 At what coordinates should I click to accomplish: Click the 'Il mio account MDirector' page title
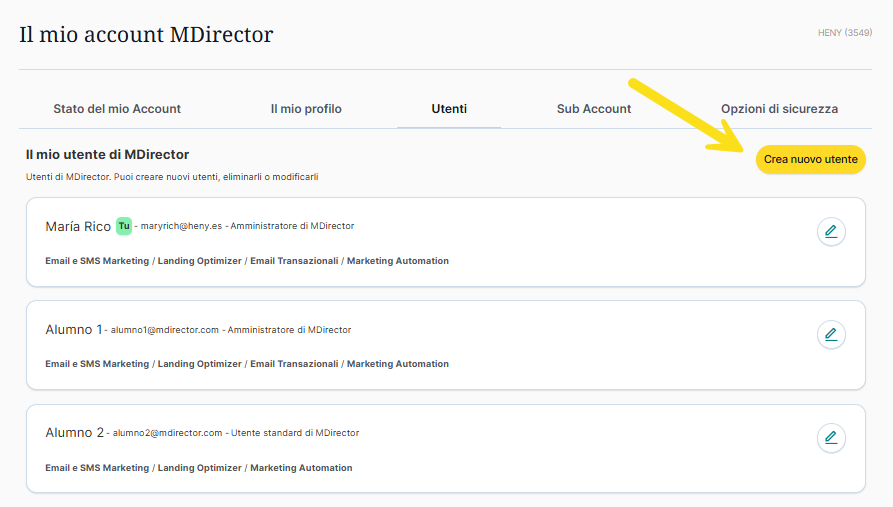[146, 35]
